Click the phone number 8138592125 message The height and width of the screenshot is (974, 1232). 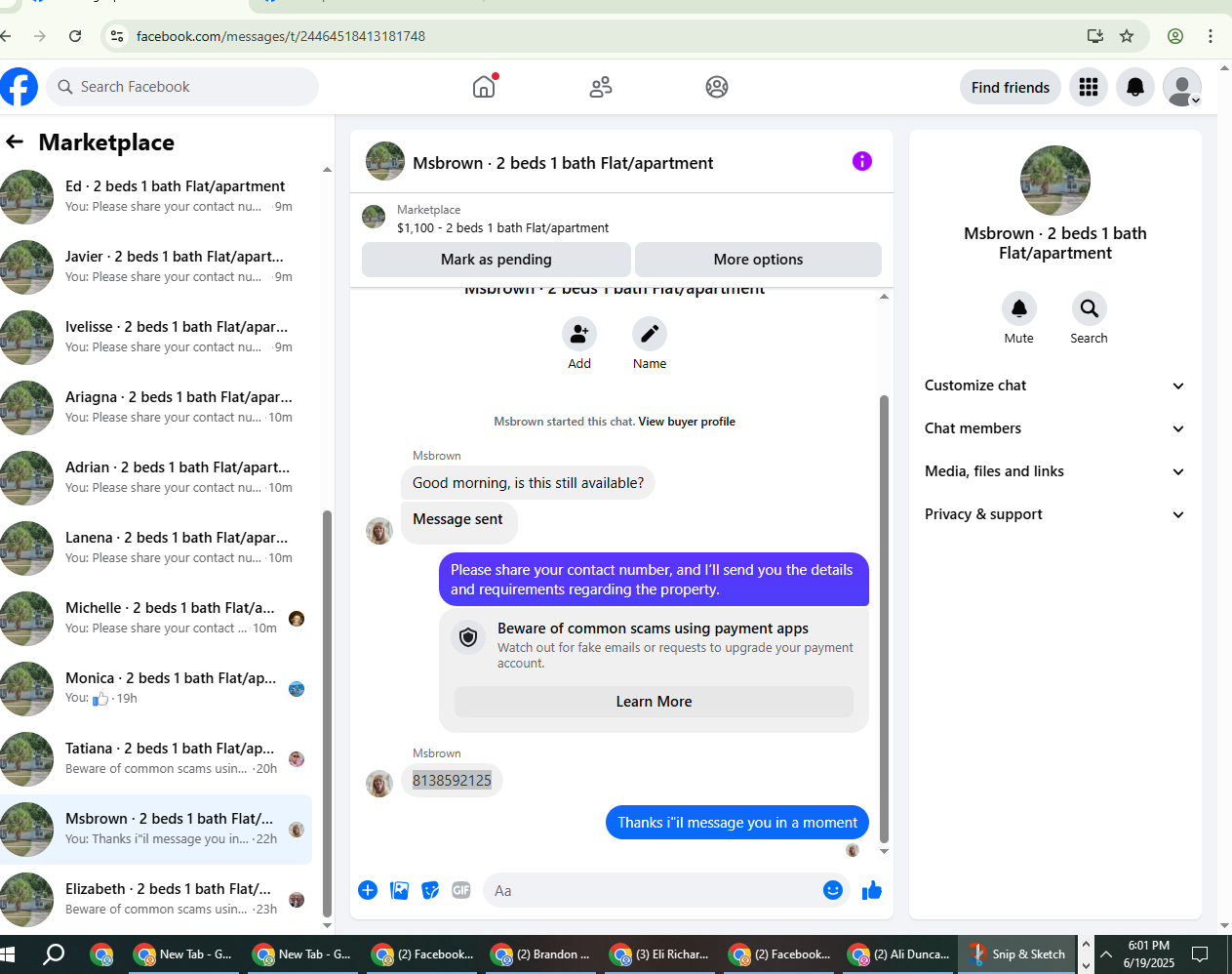452,781
